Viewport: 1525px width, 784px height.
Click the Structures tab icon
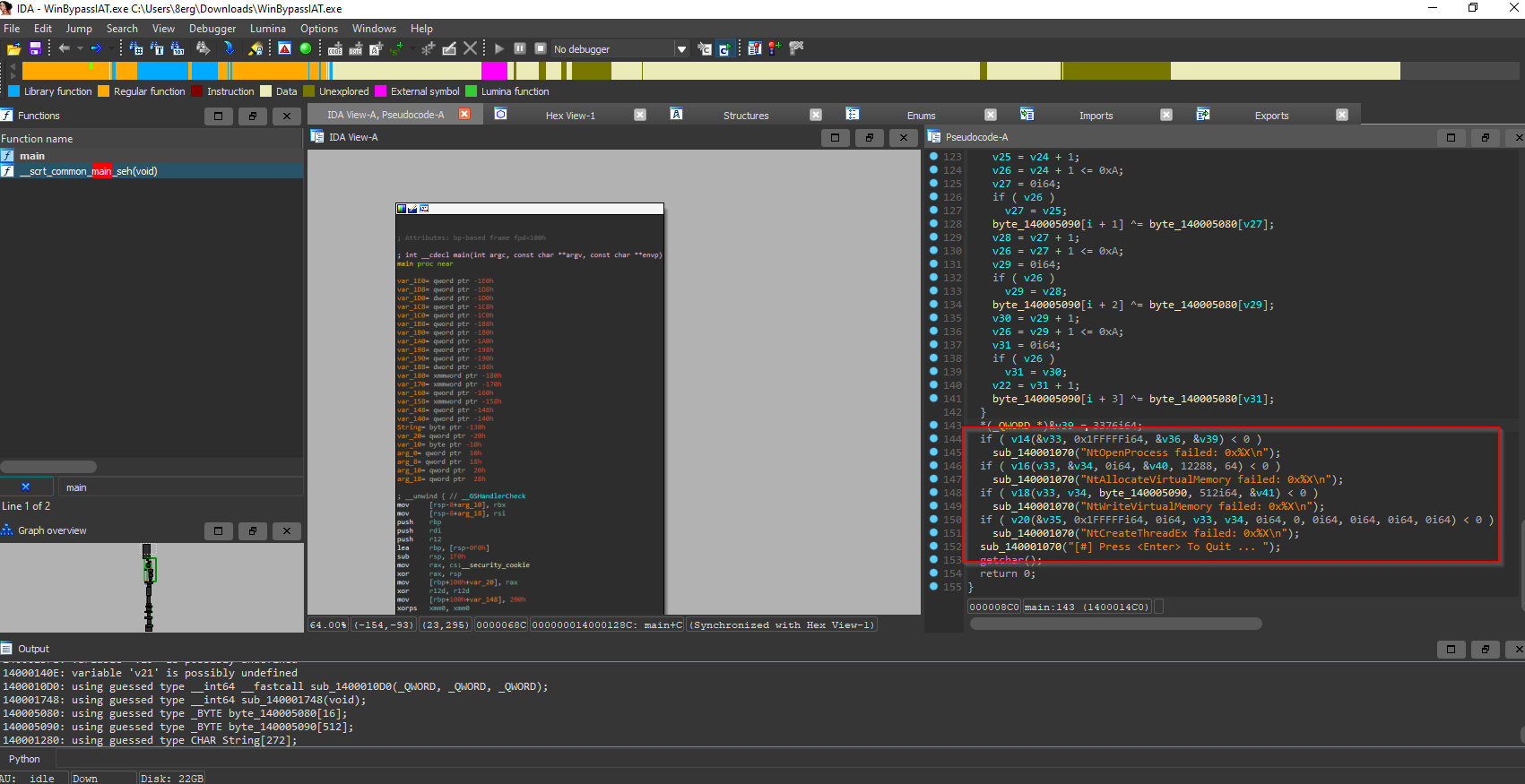[677, 114]
